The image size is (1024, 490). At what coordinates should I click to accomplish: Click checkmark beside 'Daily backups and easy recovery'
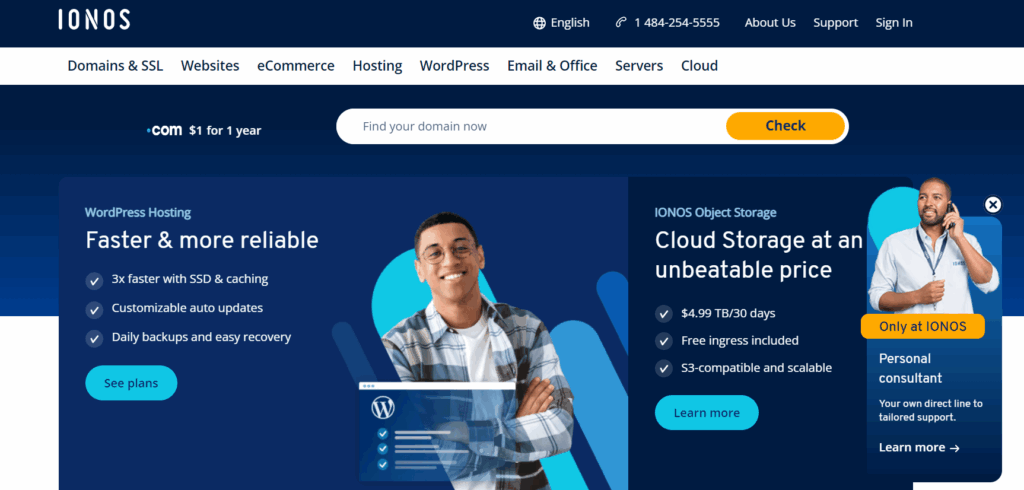point(95,338)
